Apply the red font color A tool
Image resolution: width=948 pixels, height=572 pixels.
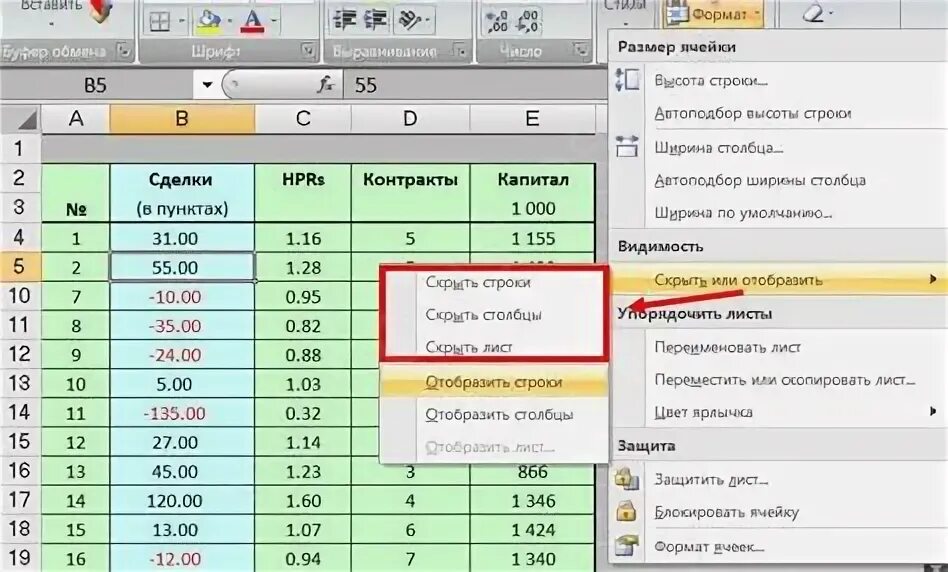pyautogui.click(x=252, y=22)
